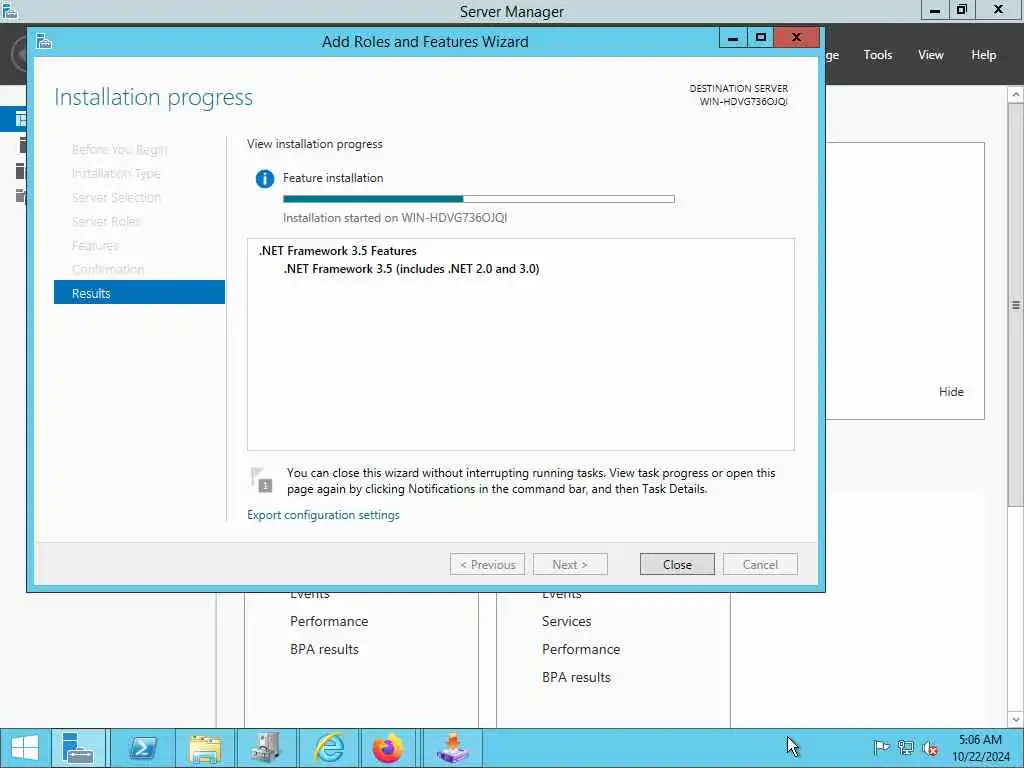Click right tile BPA results entry

(576, 677)
